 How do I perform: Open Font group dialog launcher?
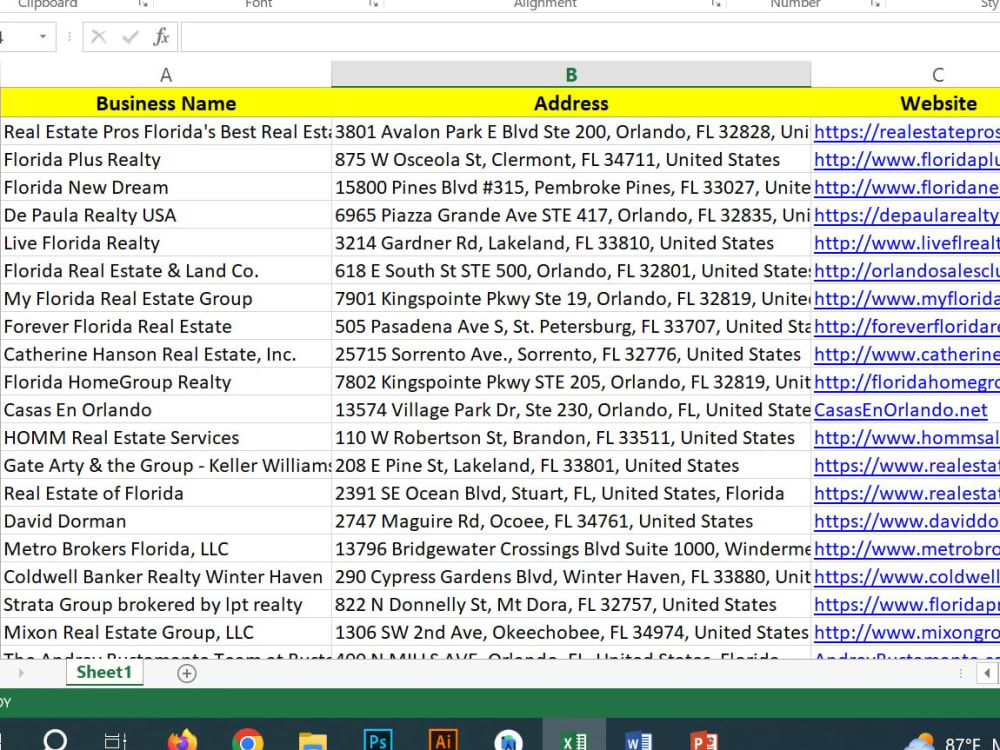click(x=373, y=4)
